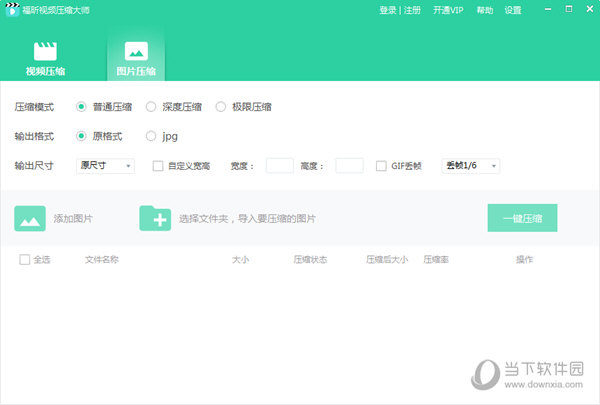Toggle the 全选 select all checkbox
Image resolution: width=600 pixels, height=405 pixels.
24,260
